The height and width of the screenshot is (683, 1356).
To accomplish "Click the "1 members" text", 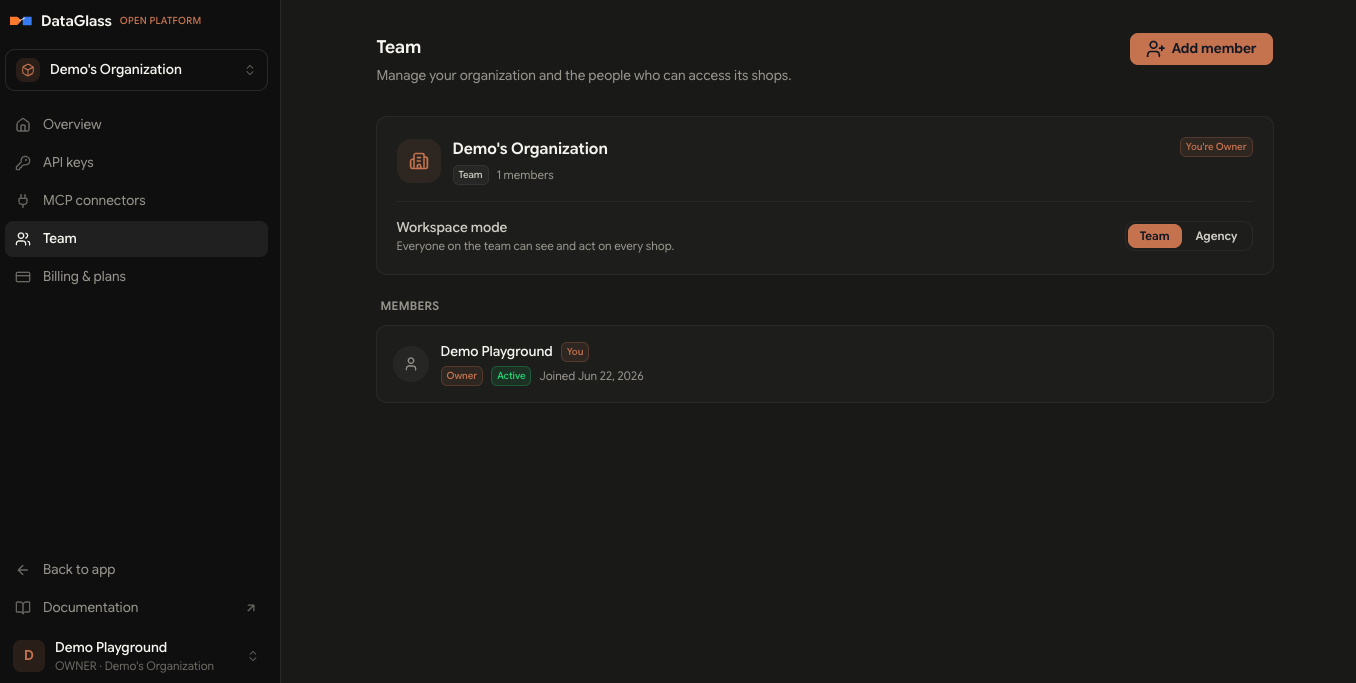I will tap(525, 175).
